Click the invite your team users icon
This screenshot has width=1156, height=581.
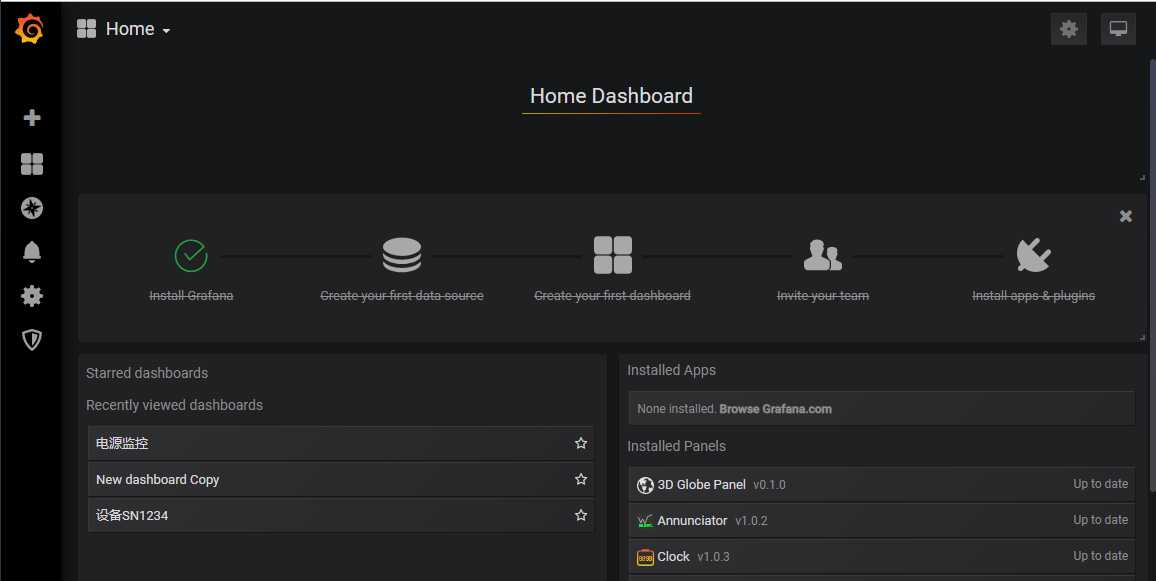point(823,255)
